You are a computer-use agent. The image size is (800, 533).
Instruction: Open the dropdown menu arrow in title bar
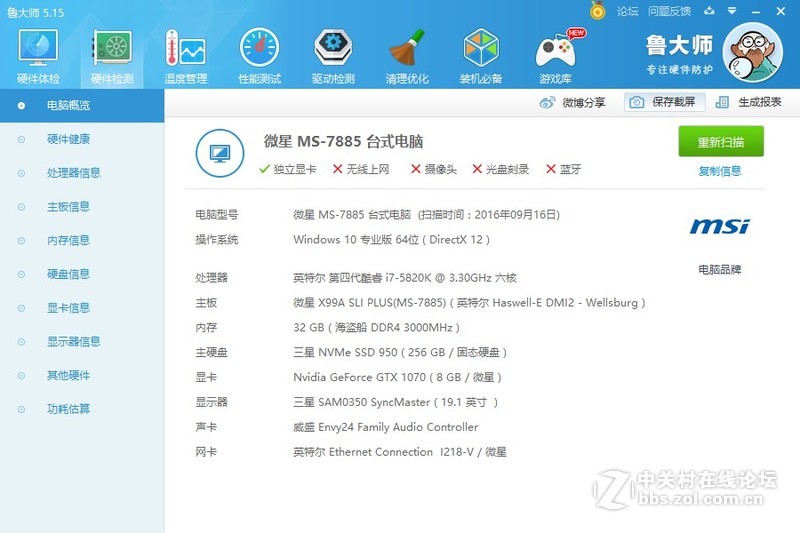(x=732, y=11)
